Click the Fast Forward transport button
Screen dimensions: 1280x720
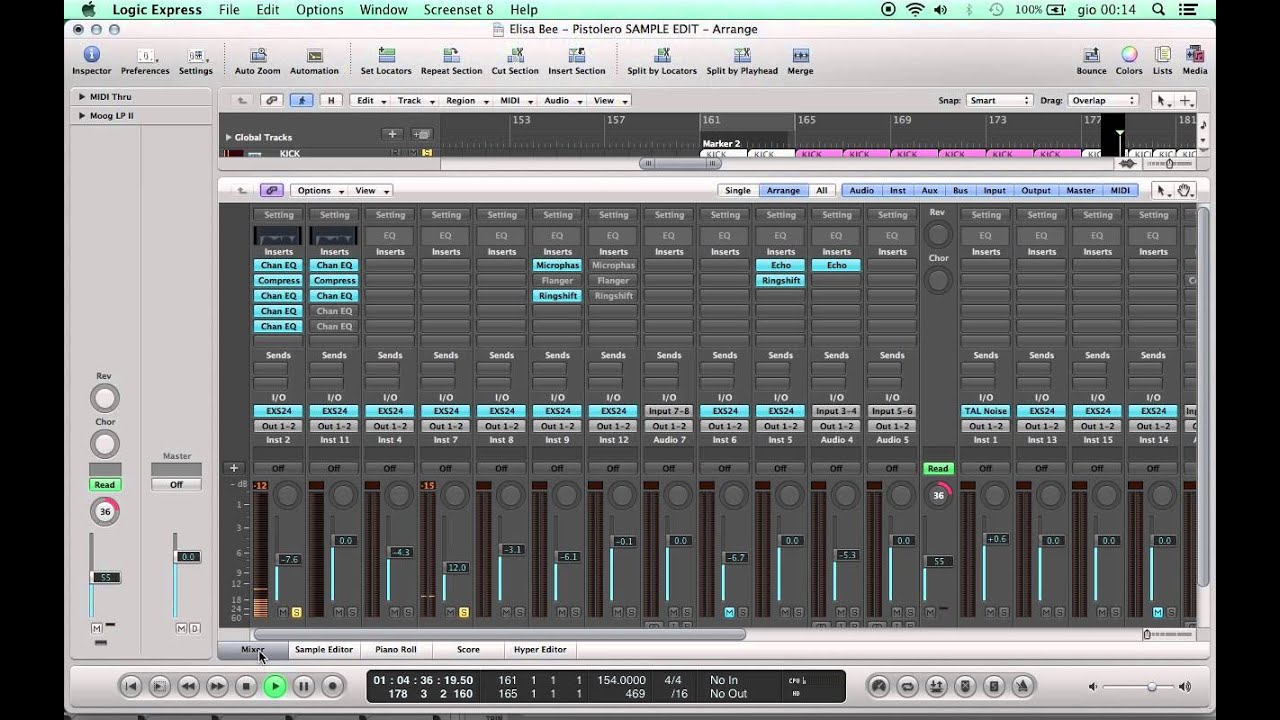(217, 686)
